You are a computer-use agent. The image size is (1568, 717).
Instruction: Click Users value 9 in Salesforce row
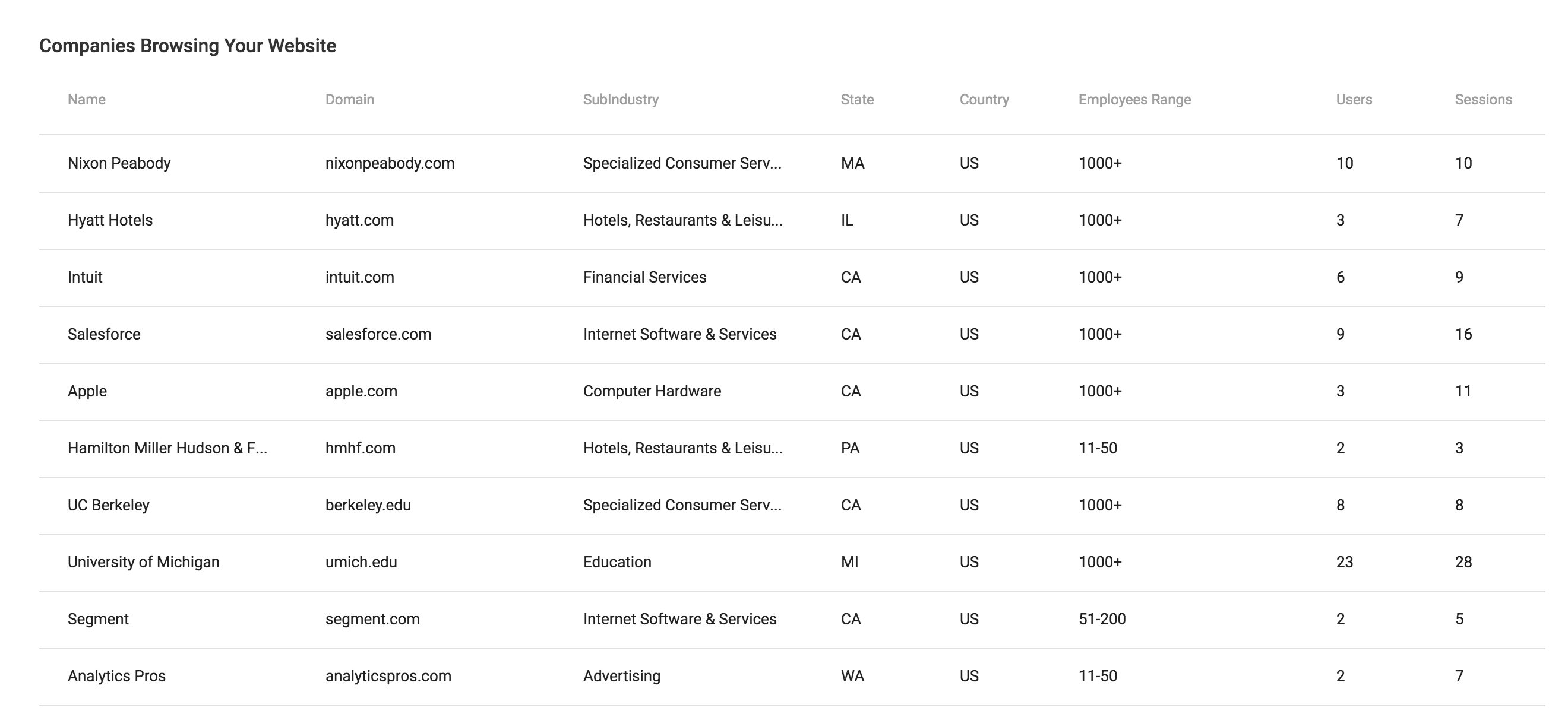[1341, 335]
